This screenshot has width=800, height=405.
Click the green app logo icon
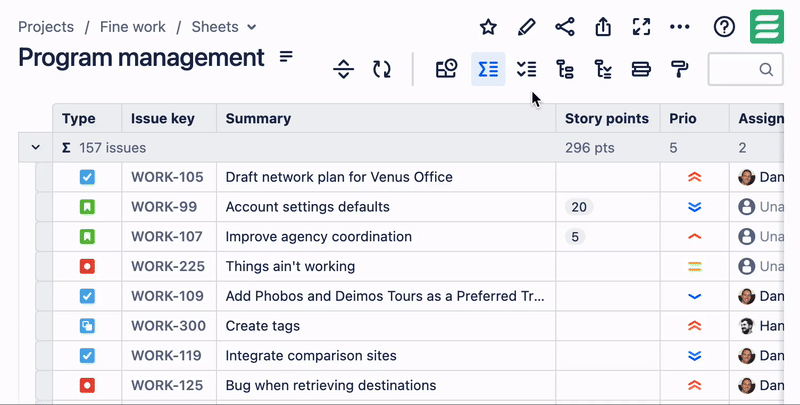pyautogui.click(x=766, y=27)
